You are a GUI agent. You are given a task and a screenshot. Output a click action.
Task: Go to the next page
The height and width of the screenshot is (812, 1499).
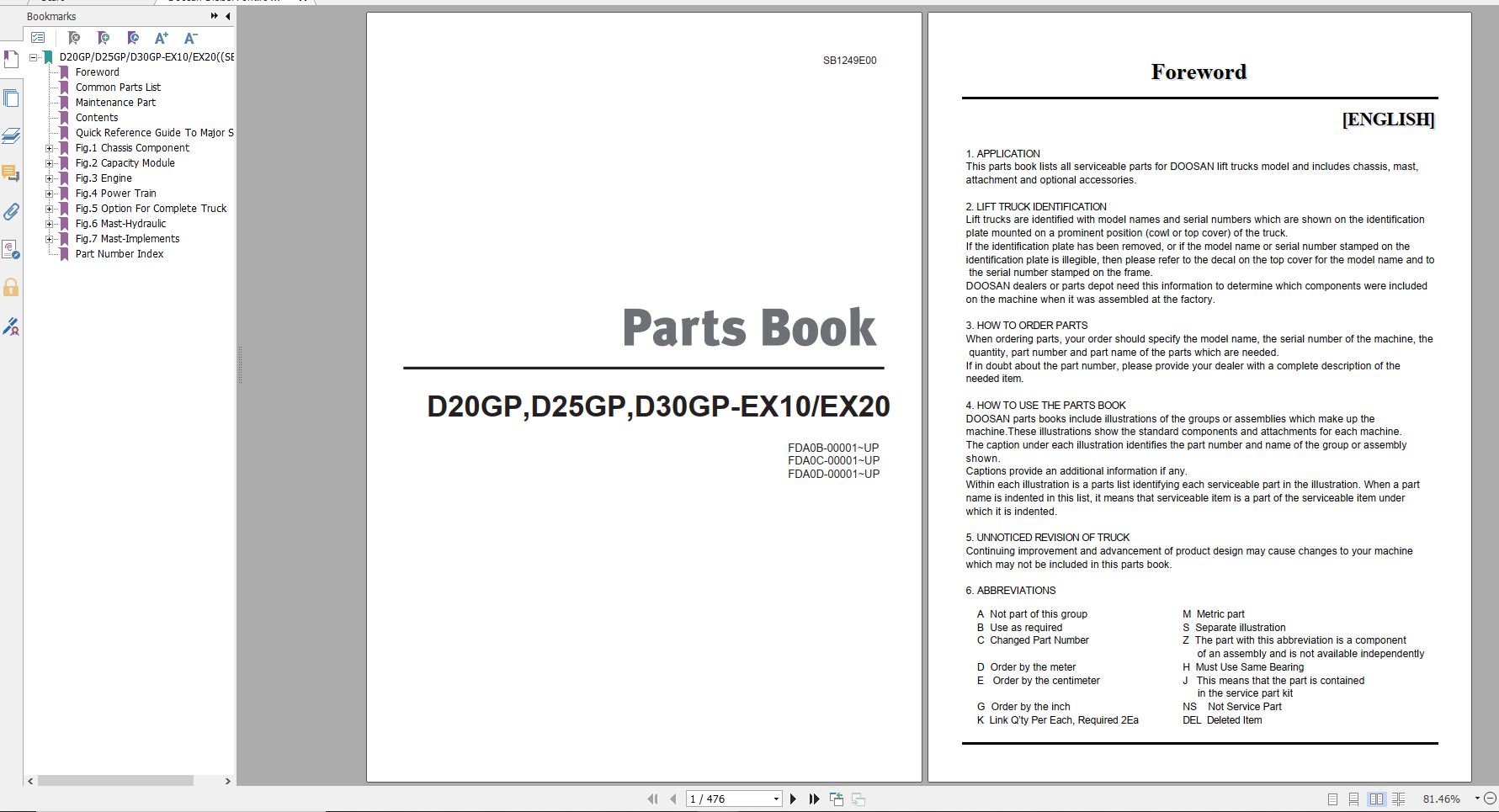pos(792,798)
